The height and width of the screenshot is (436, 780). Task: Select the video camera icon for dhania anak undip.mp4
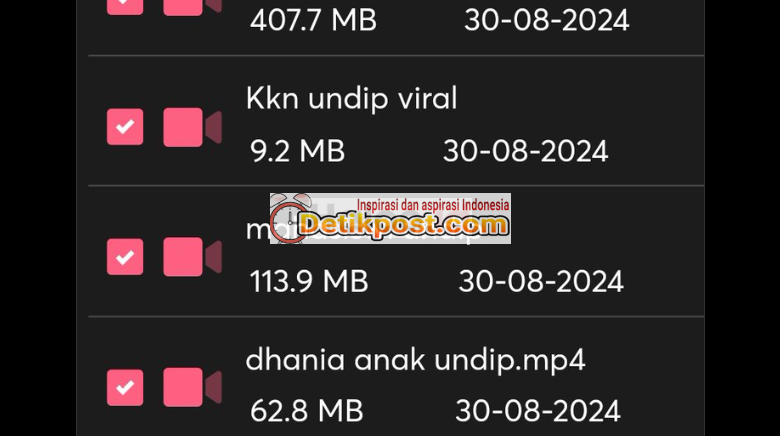tap(193, 387)
